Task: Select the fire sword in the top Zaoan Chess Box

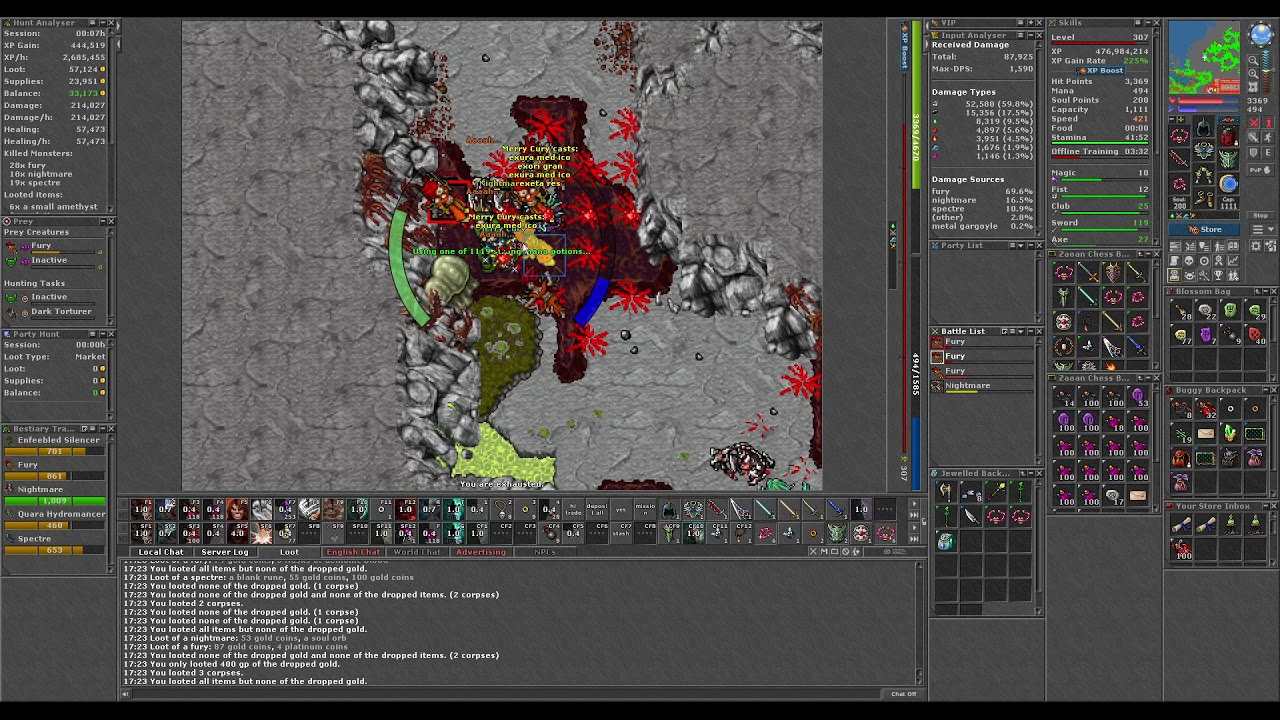Action: (1090, 272)
